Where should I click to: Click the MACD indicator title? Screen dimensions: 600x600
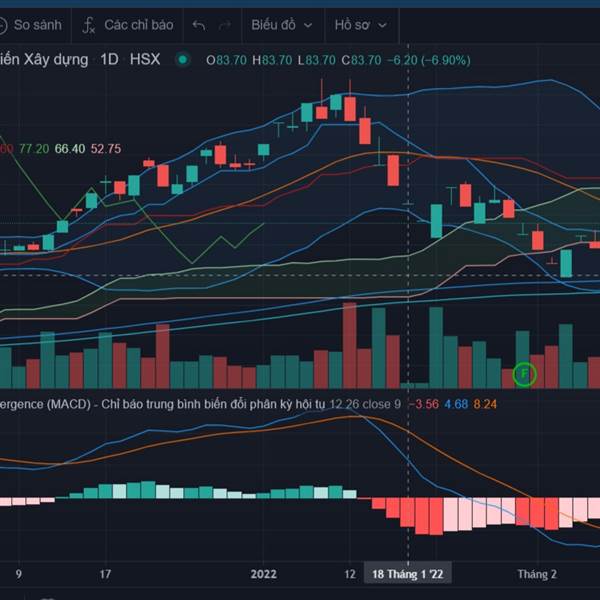coord(162,404)
